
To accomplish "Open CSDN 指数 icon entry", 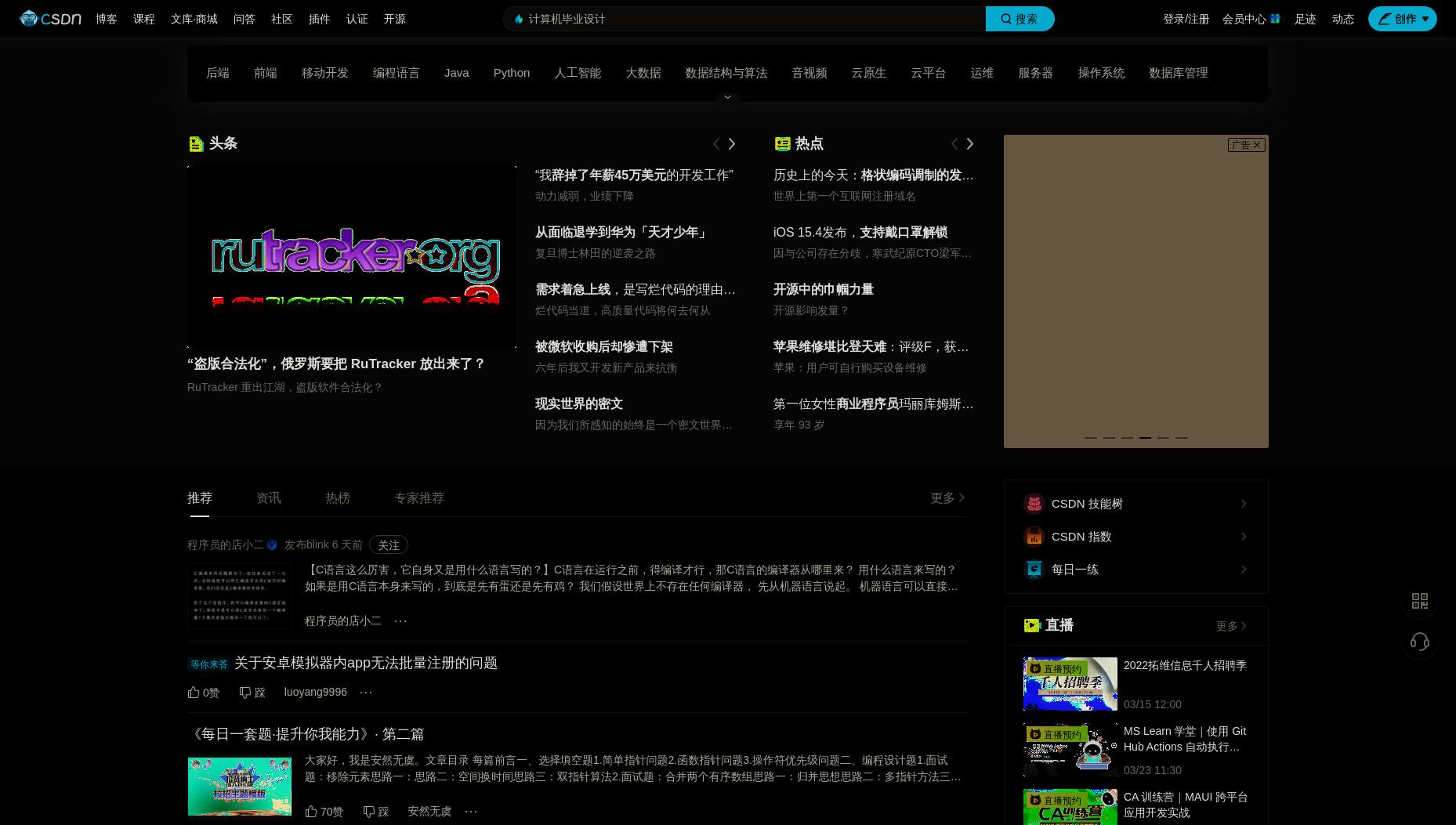I will [x=1034, y=537].
